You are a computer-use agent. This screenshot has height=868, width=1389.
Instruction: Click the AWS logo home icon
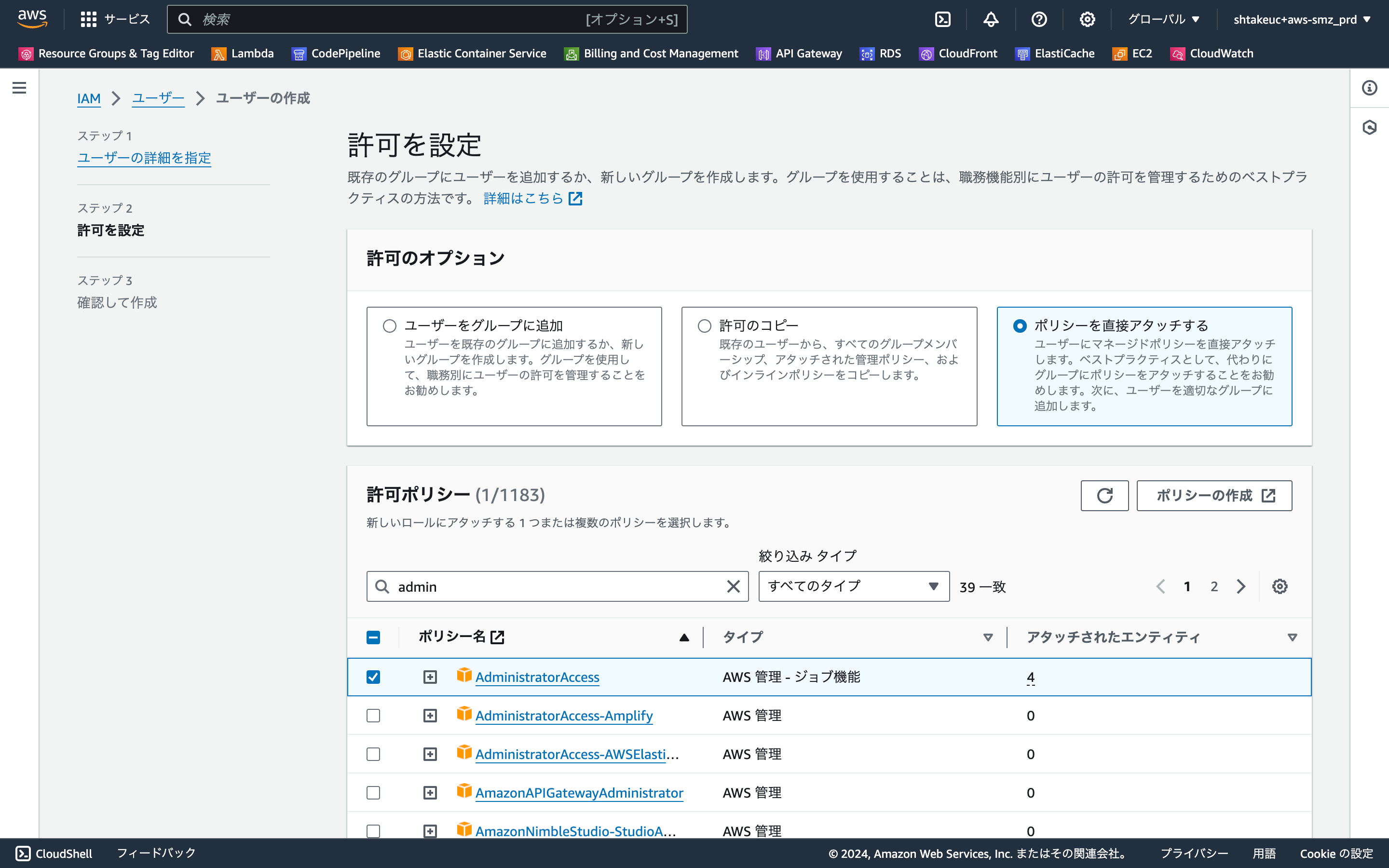coord(32,19)
